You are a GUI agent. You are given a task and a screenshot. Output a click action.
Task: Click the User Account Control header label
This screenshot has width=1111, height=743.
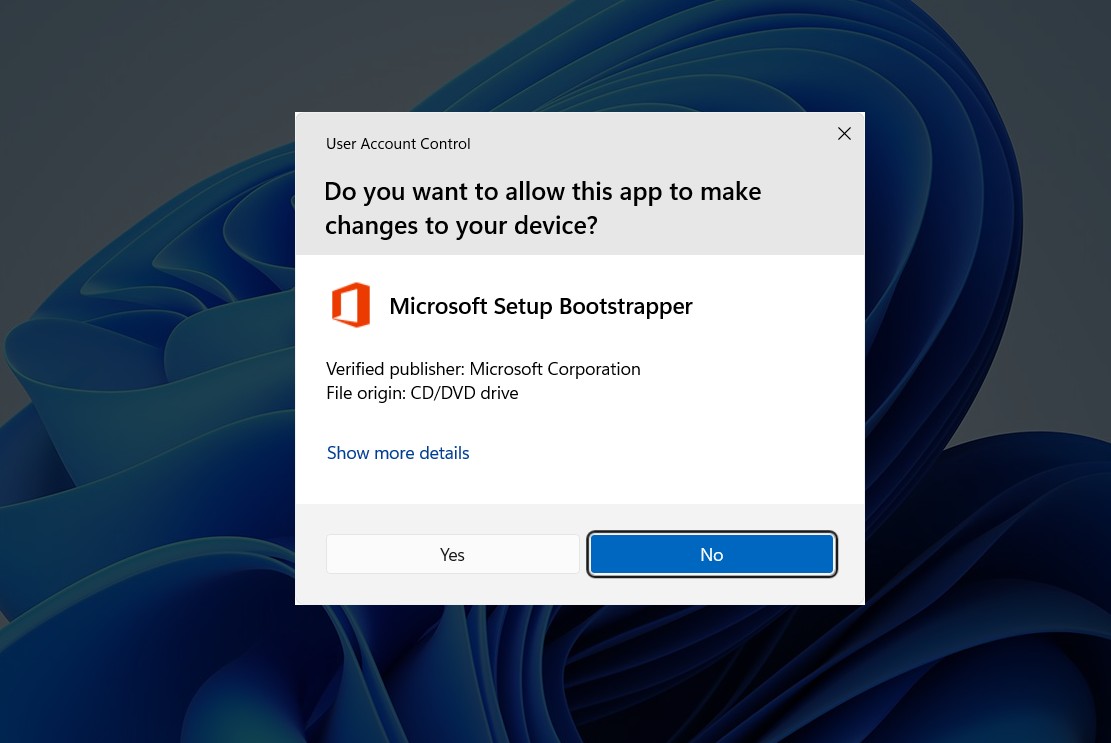[398, 143]
